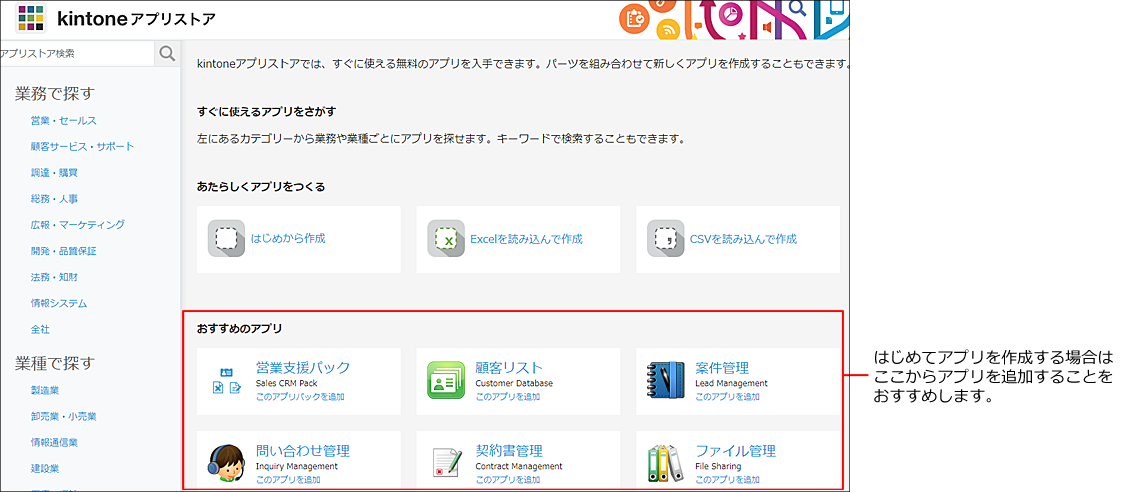Focus the アプリストア検索 search field
Image resolution: width=1128 pixels, height=492 pixels.
(x=78, y=54)
